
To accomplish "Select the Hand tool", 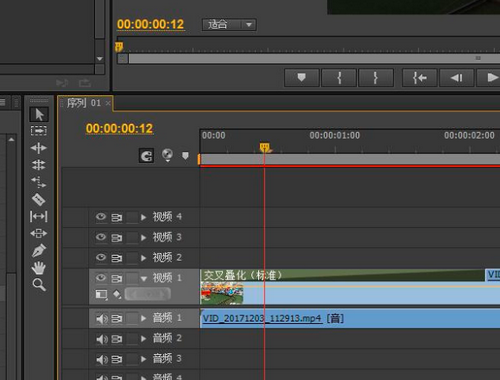I will coord(39,268).
